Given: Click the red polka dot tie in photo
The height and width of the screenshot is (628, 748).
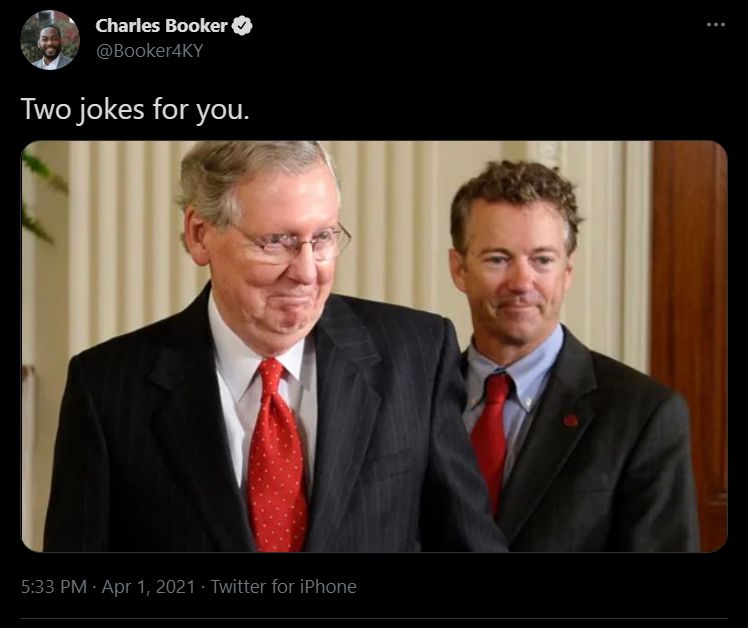Looking at the screenshot, I should 277,458.
